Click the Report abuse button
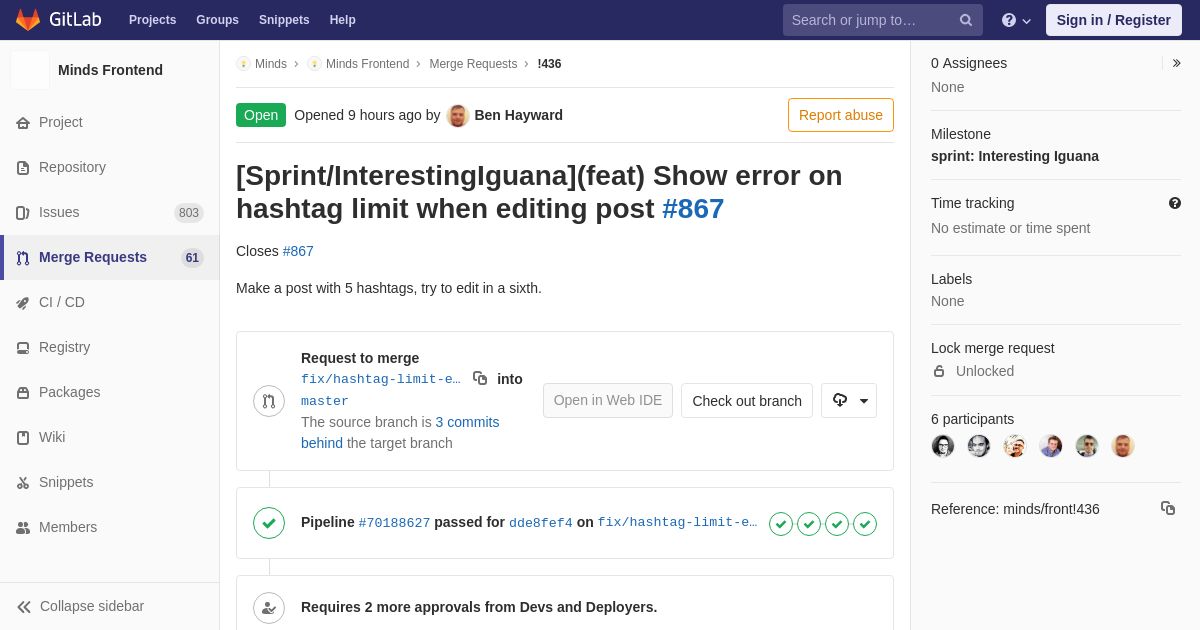1200x630 pixels. coord(841,115)
